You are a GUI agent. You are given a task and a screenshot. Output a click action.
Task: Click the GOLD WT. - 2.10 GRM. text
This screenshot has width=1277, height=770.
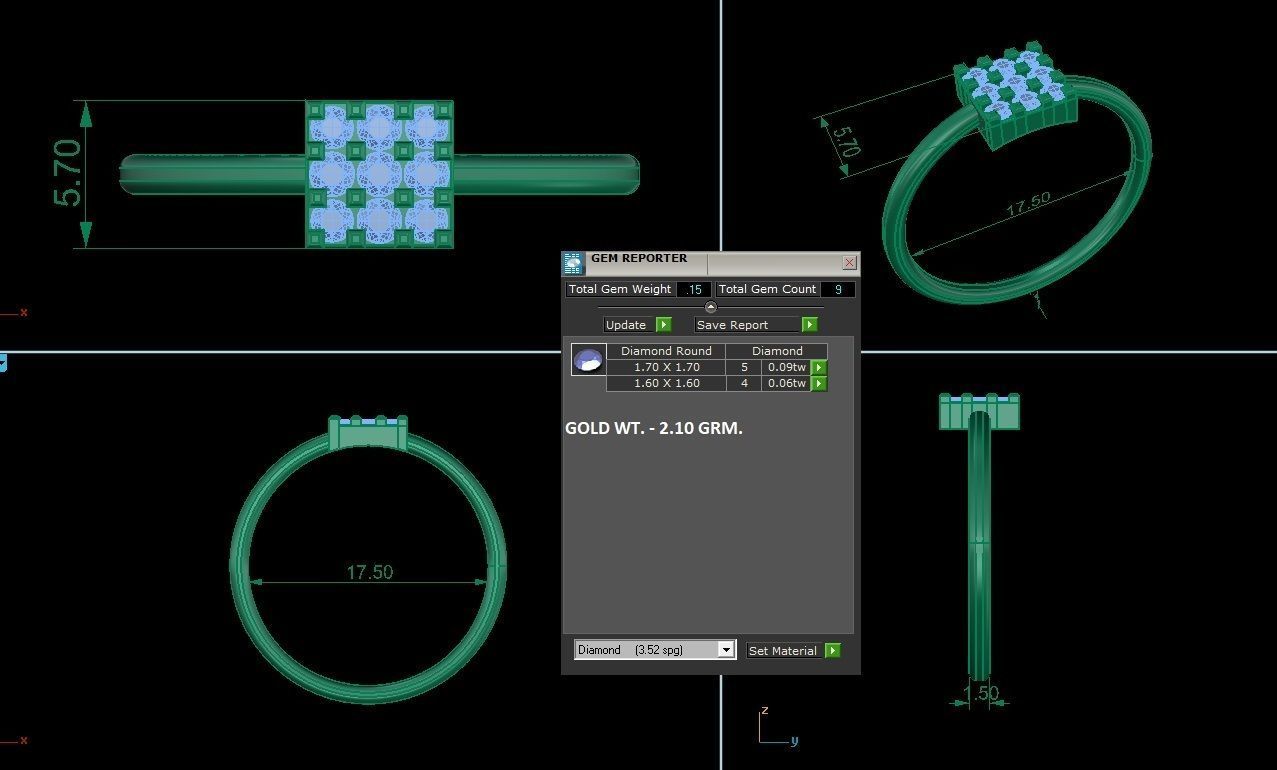pos(654,428)
